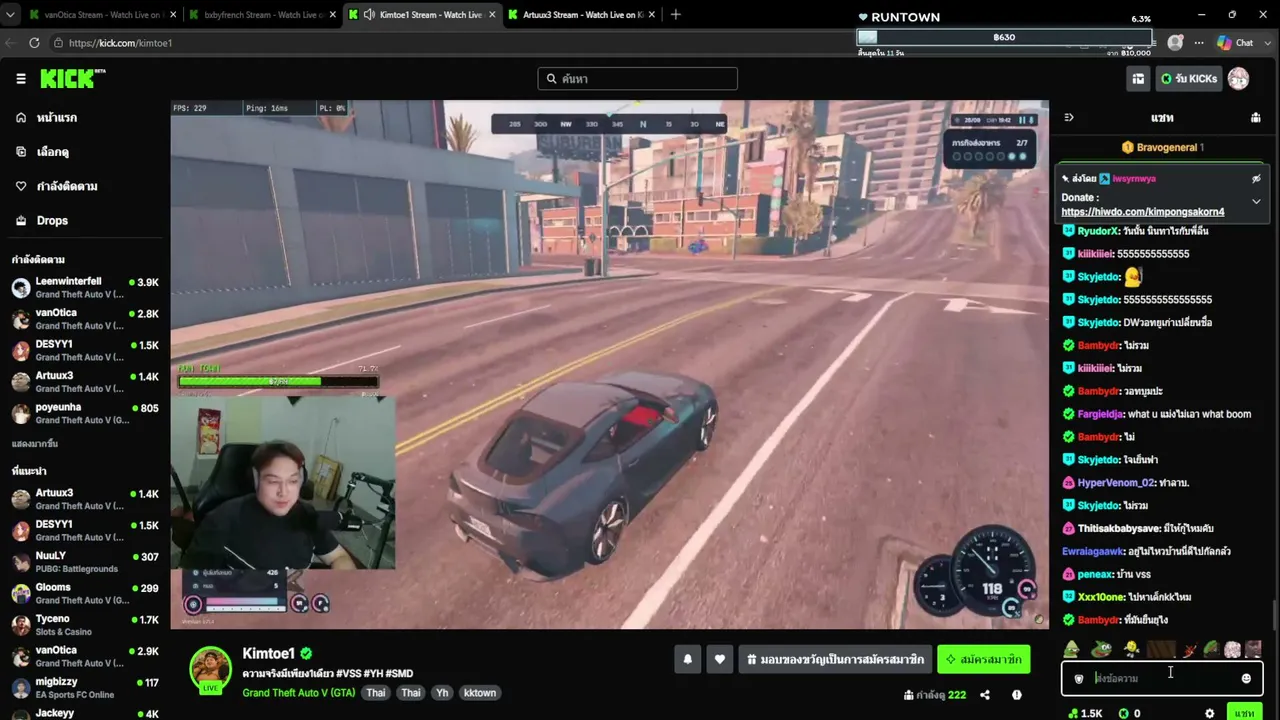Insert the first Pepe wizard emote

tap(1071, 650)
